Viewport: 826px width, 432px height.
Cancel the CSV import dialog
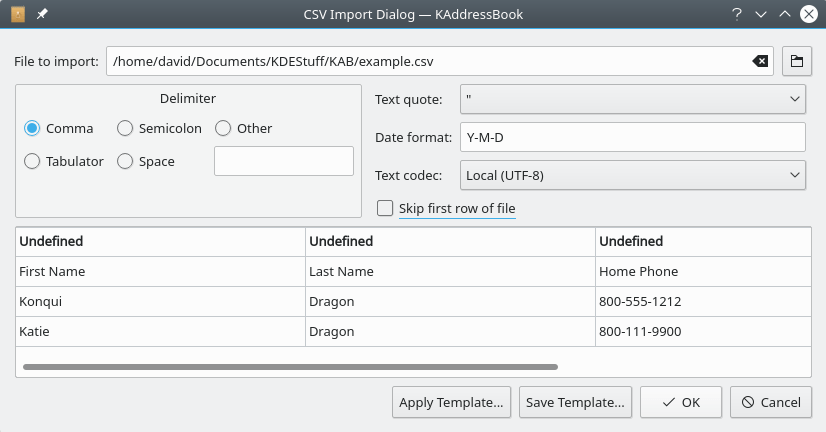click(770, 402)
